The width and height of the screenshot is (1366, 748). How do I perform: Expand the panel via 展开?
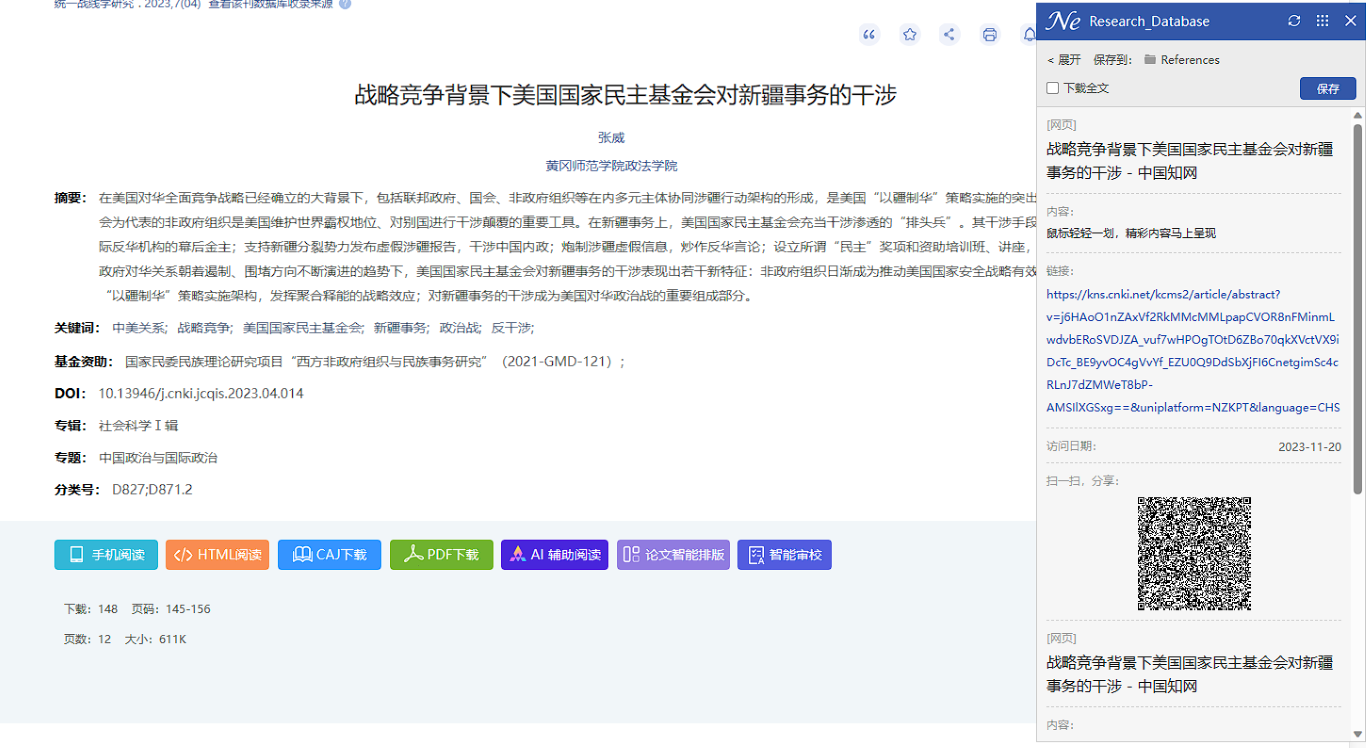click(1064, 60)
